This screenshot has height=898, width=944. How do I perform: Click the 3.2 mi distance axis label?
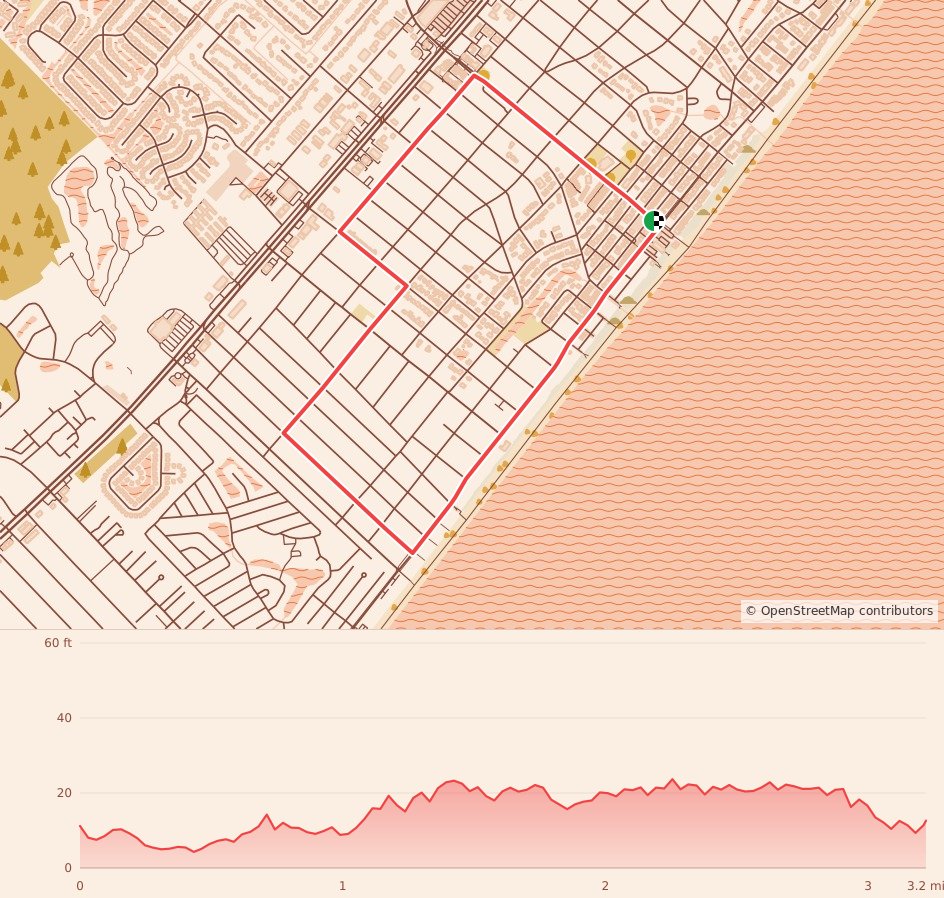pos(925,885)
